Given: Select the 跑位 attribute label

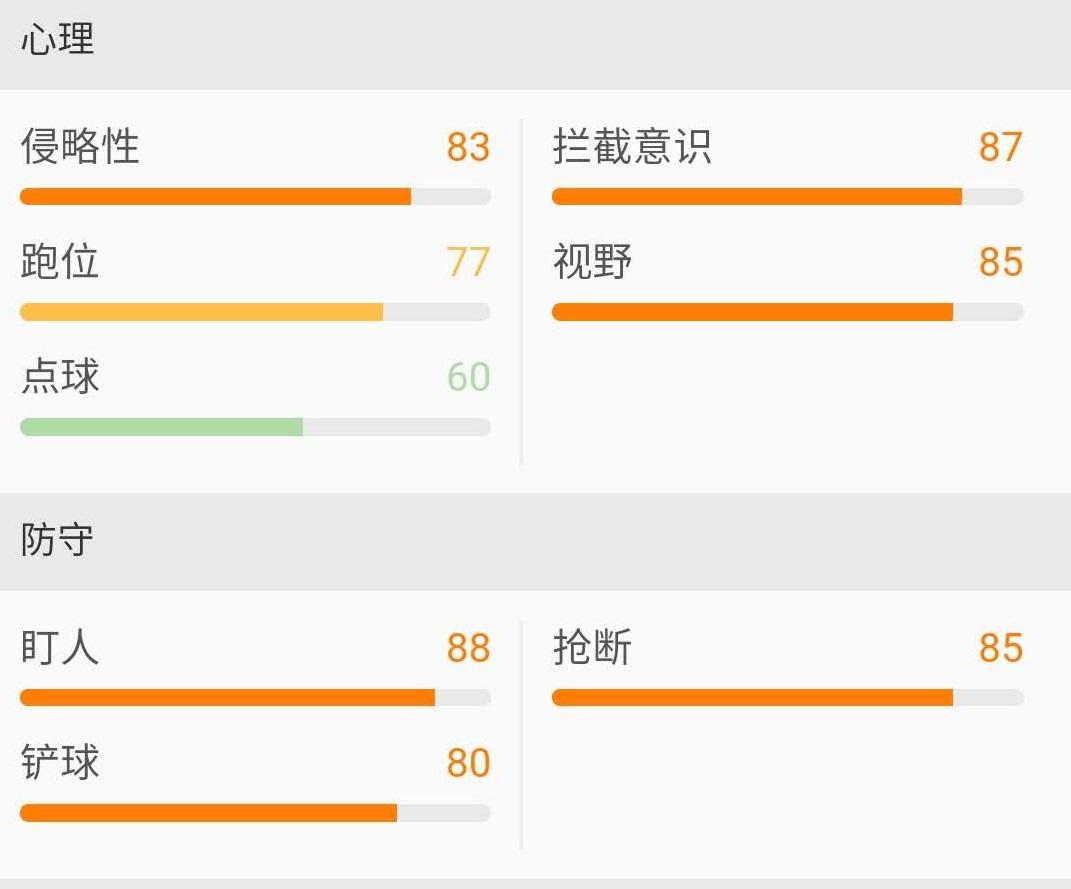Looking at the screenshot, I should [x=60, y=262].
